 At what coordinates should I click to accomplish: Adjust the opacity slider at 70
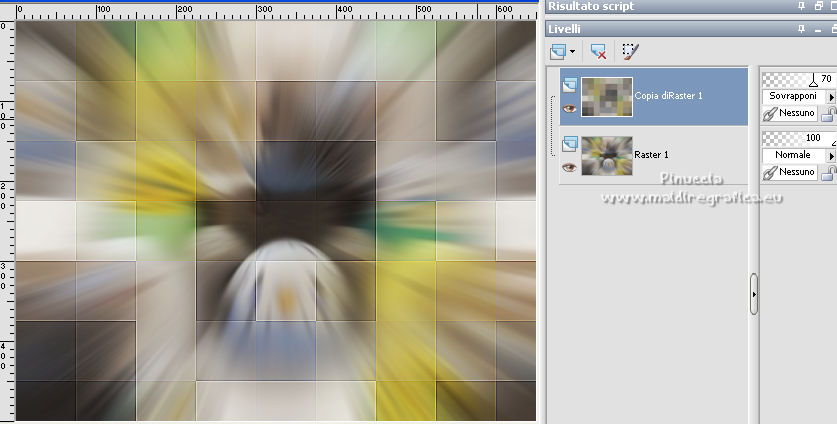(x=799, y=80)
